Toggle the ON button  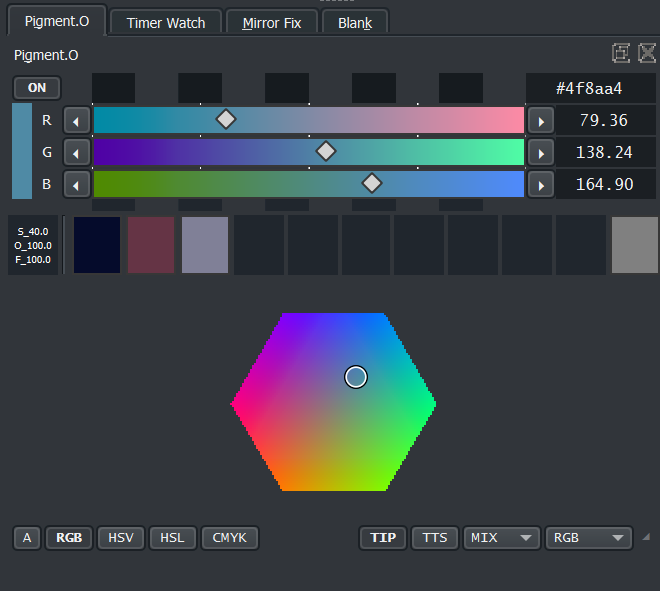[37, 88]
